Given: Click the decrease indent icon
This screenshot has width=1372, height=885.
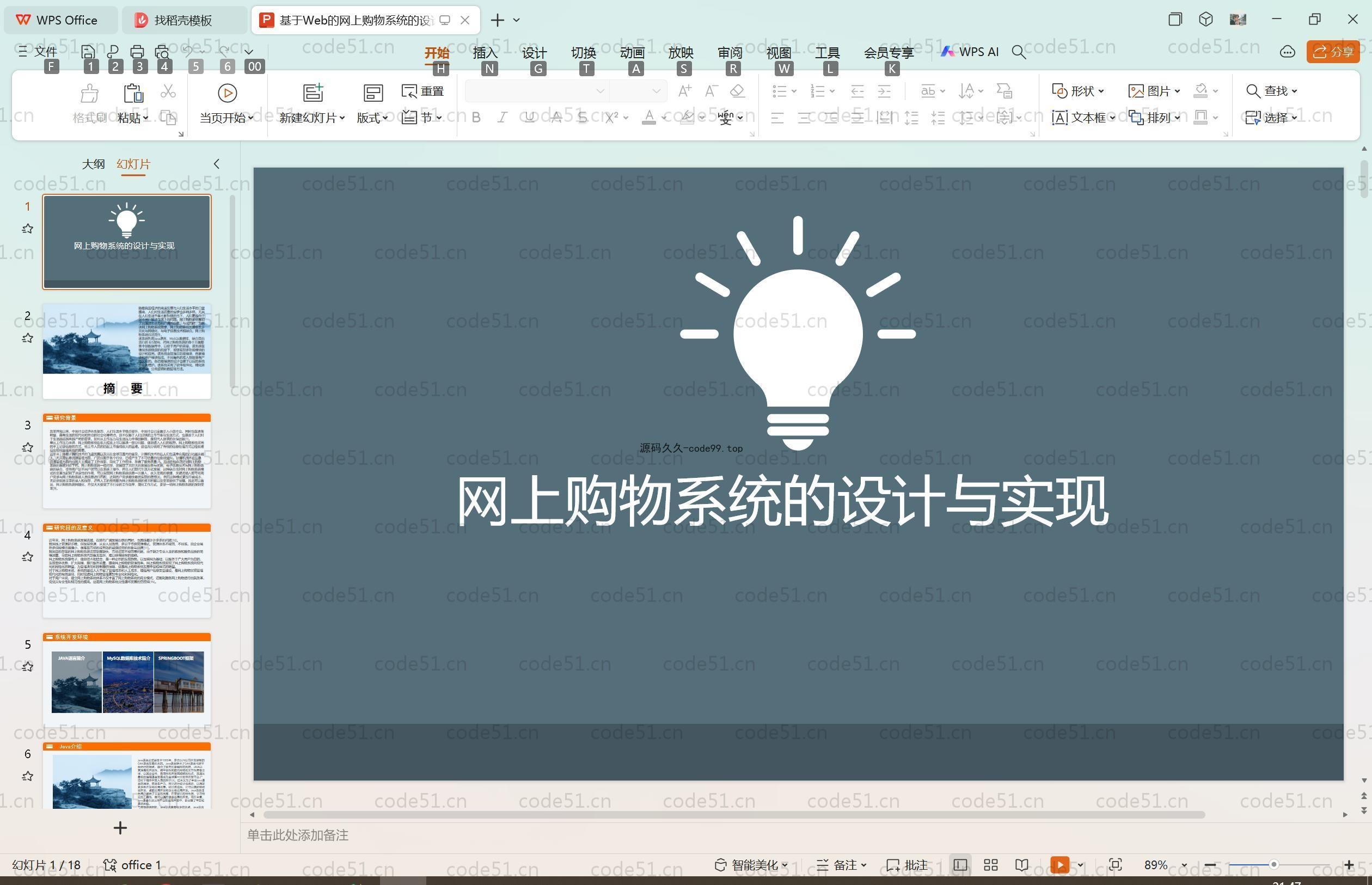Looking at the screenshot, I should 857,91.
